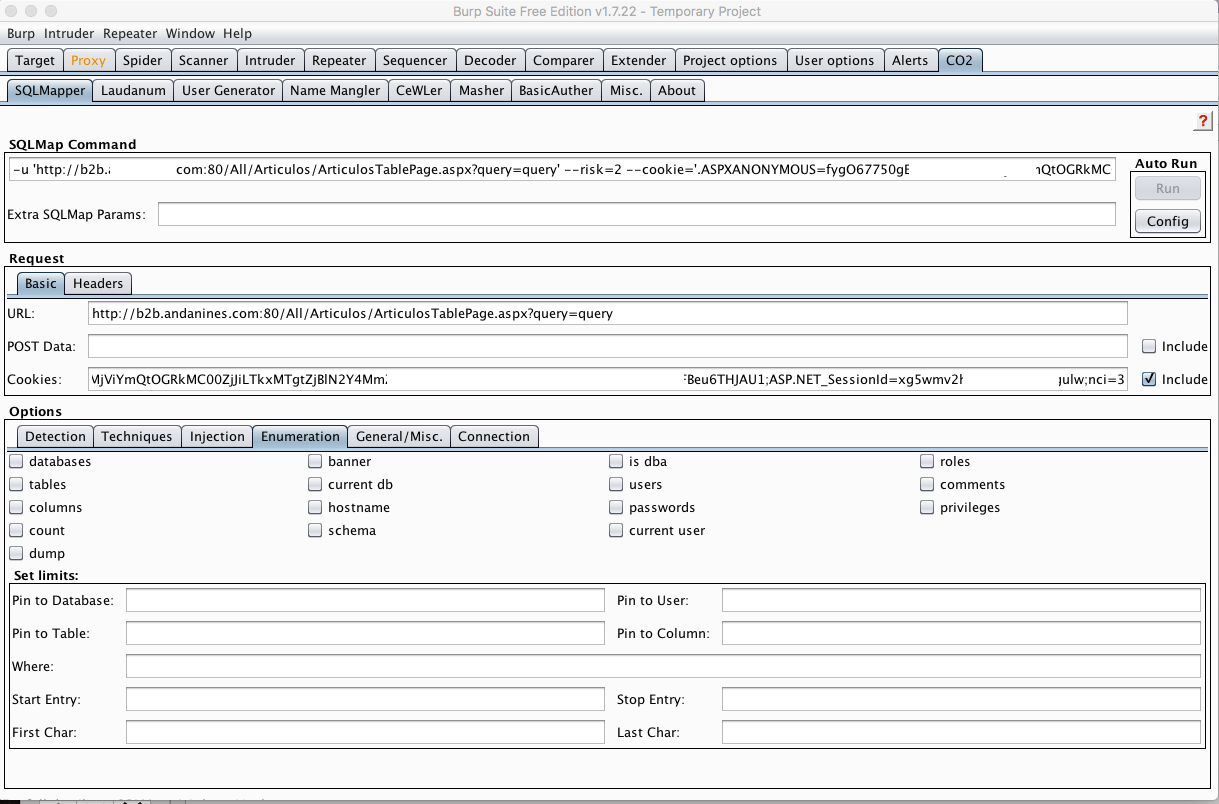Open the Laudanum tab in CO2
Screen dimensions: 1219x804
tap(133, 90)
